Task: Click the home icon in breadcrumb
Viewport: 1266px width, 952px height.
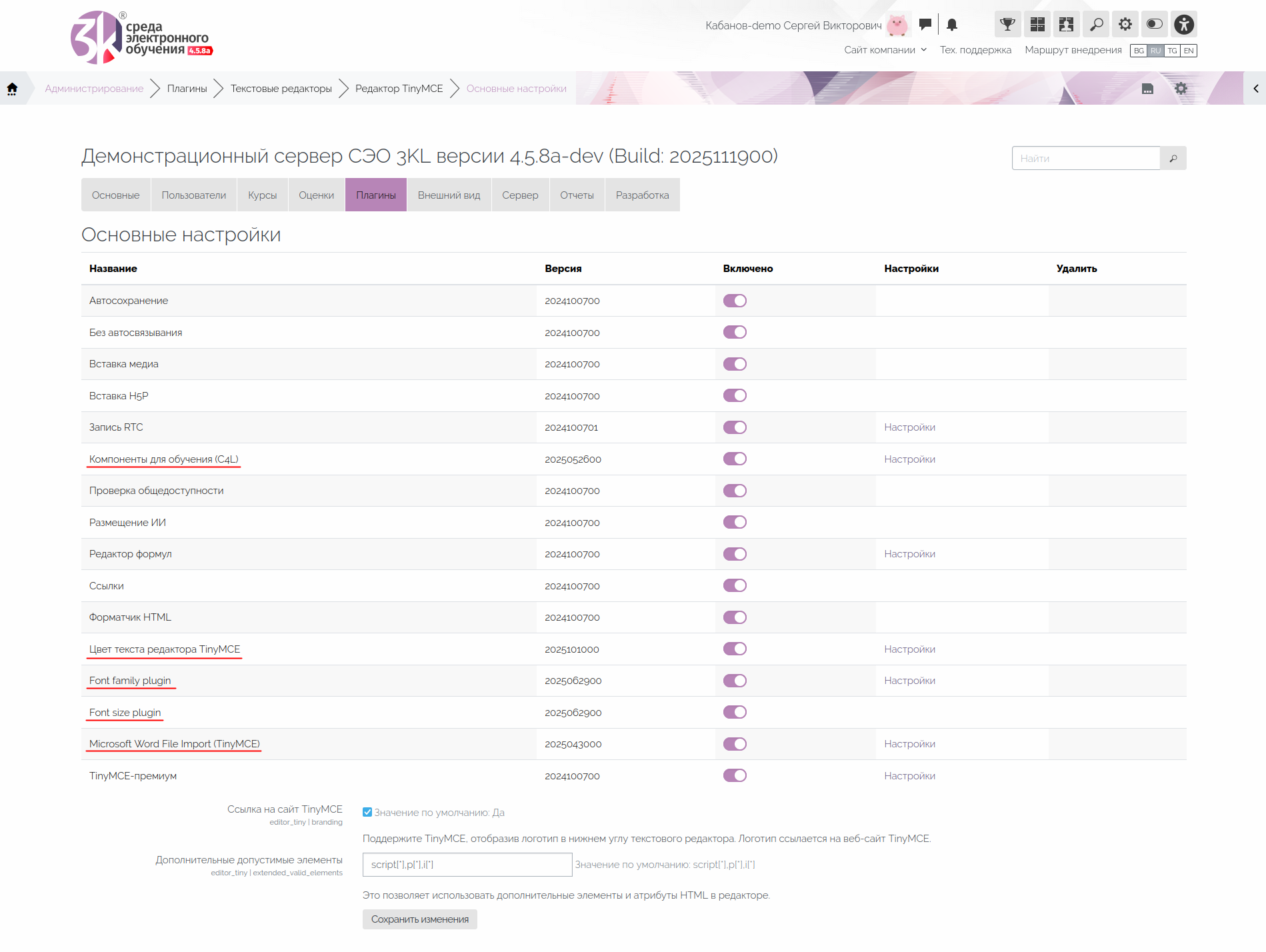Action: 12,89
